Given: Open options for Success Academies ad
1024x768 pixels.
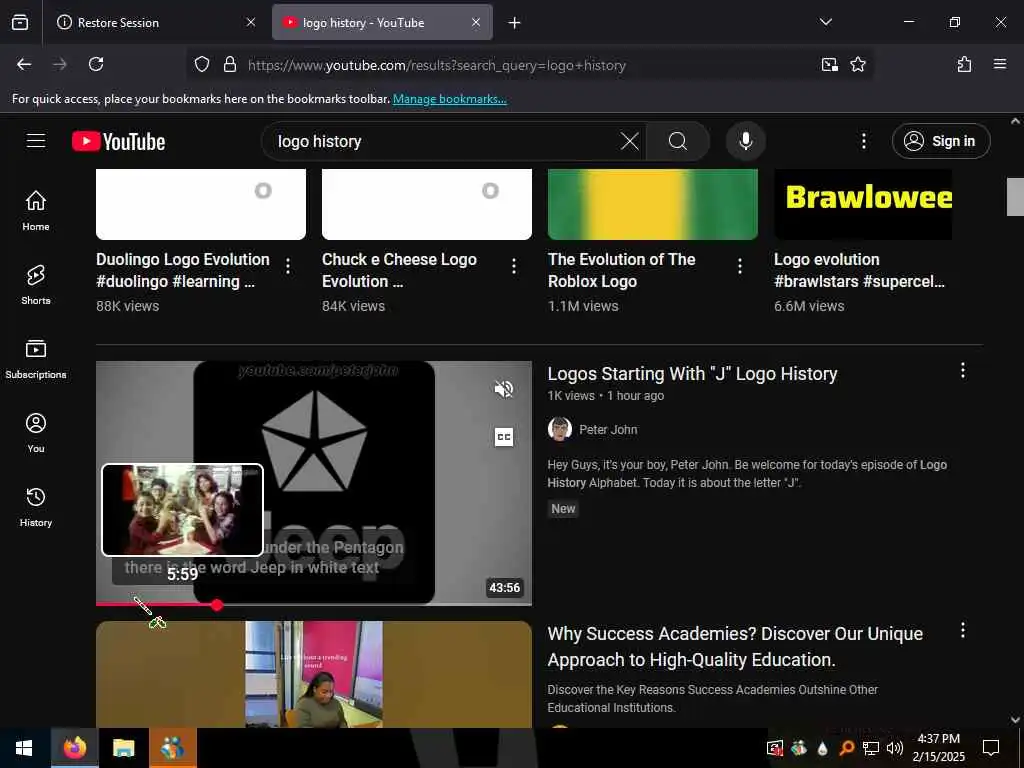Looking at the screenshot, I should (963, 630).
